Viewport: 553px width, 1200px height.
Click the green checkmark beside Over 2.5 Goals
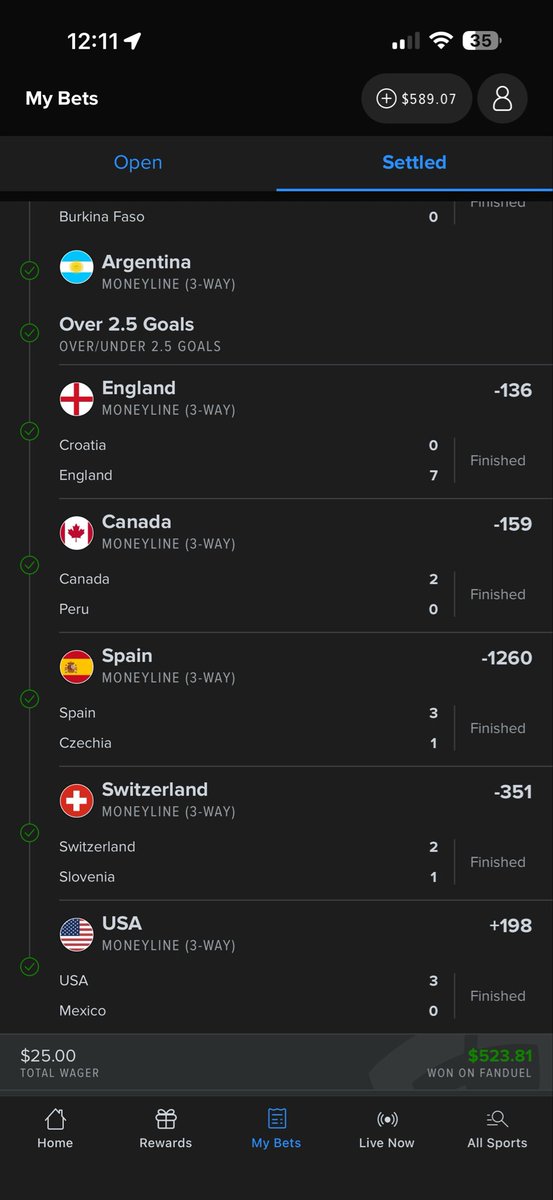click(30, 333)
